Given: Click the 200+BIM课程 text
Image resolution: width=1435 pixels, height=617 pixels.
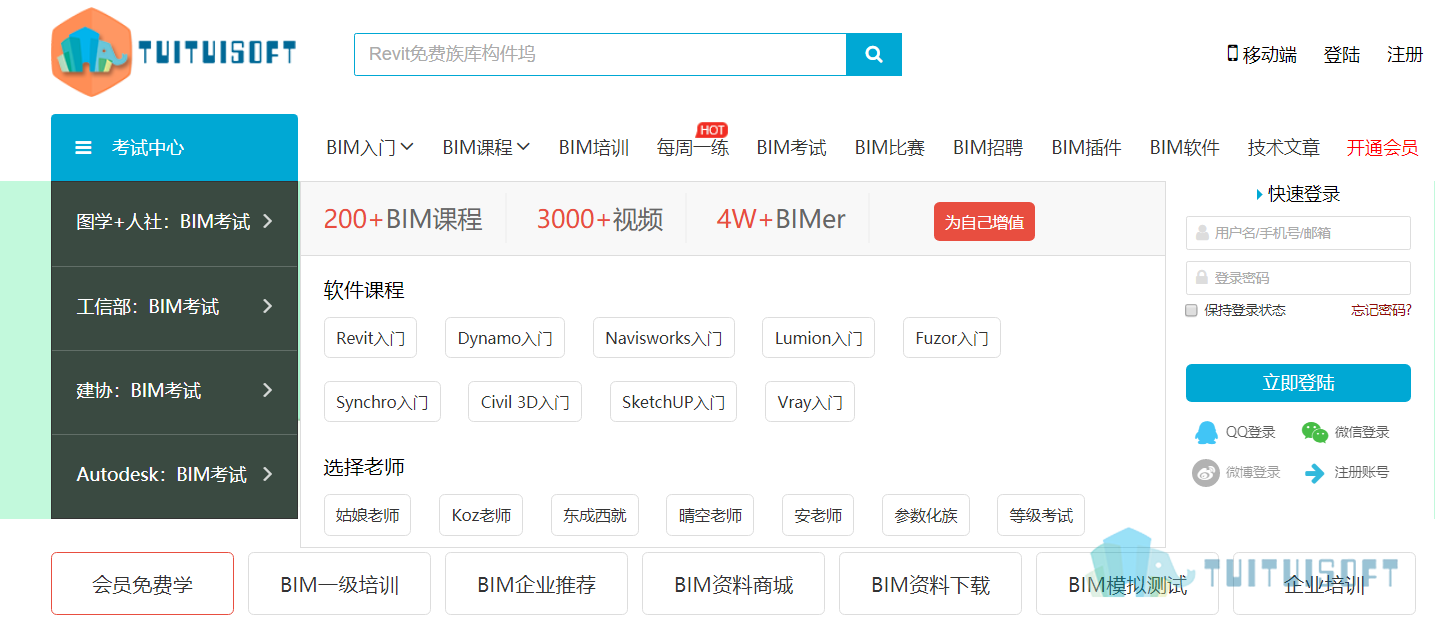Looking at the screenshot, I should [x=403, y=219].
